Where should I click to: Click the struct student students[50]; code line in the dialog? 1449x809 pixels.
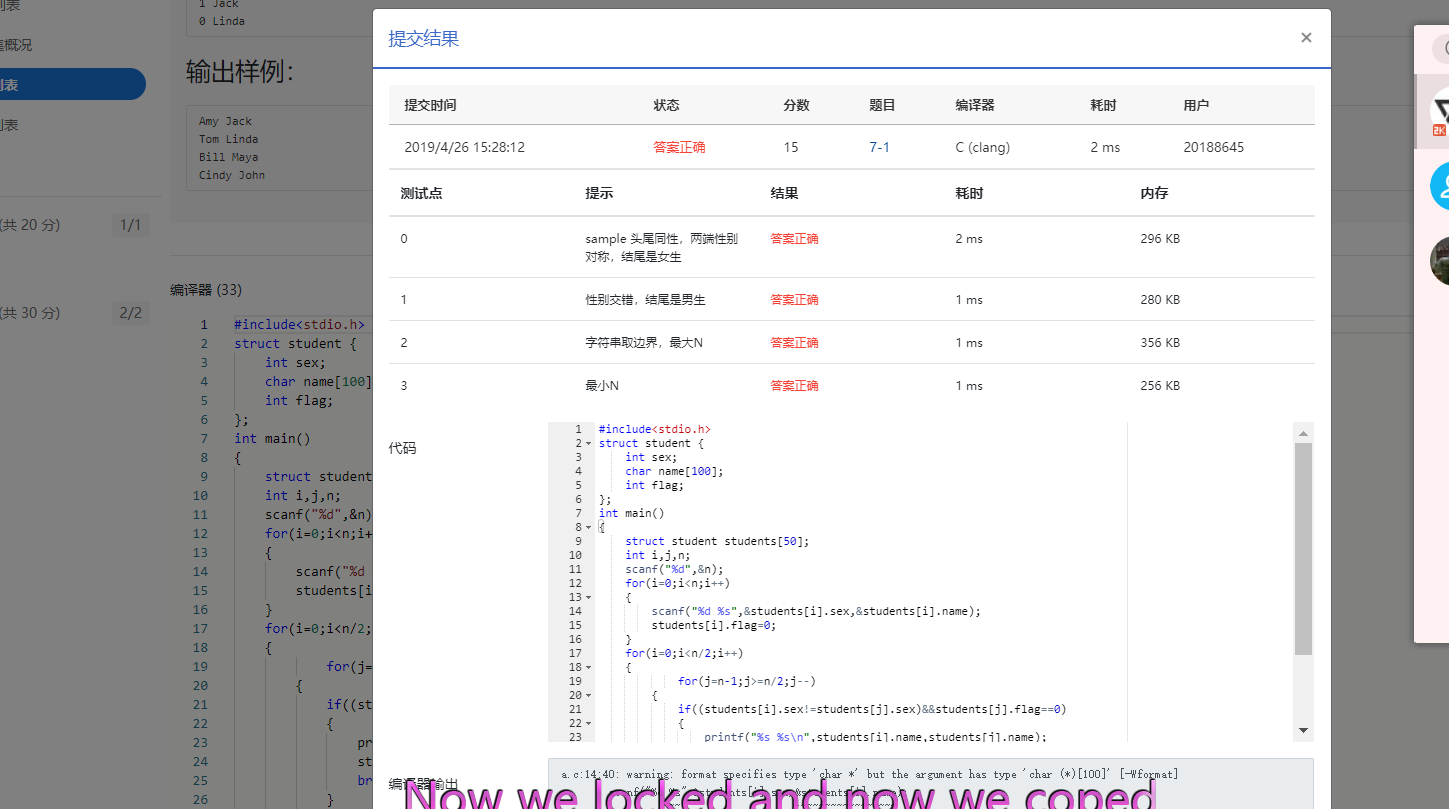[x=717, y=541]
